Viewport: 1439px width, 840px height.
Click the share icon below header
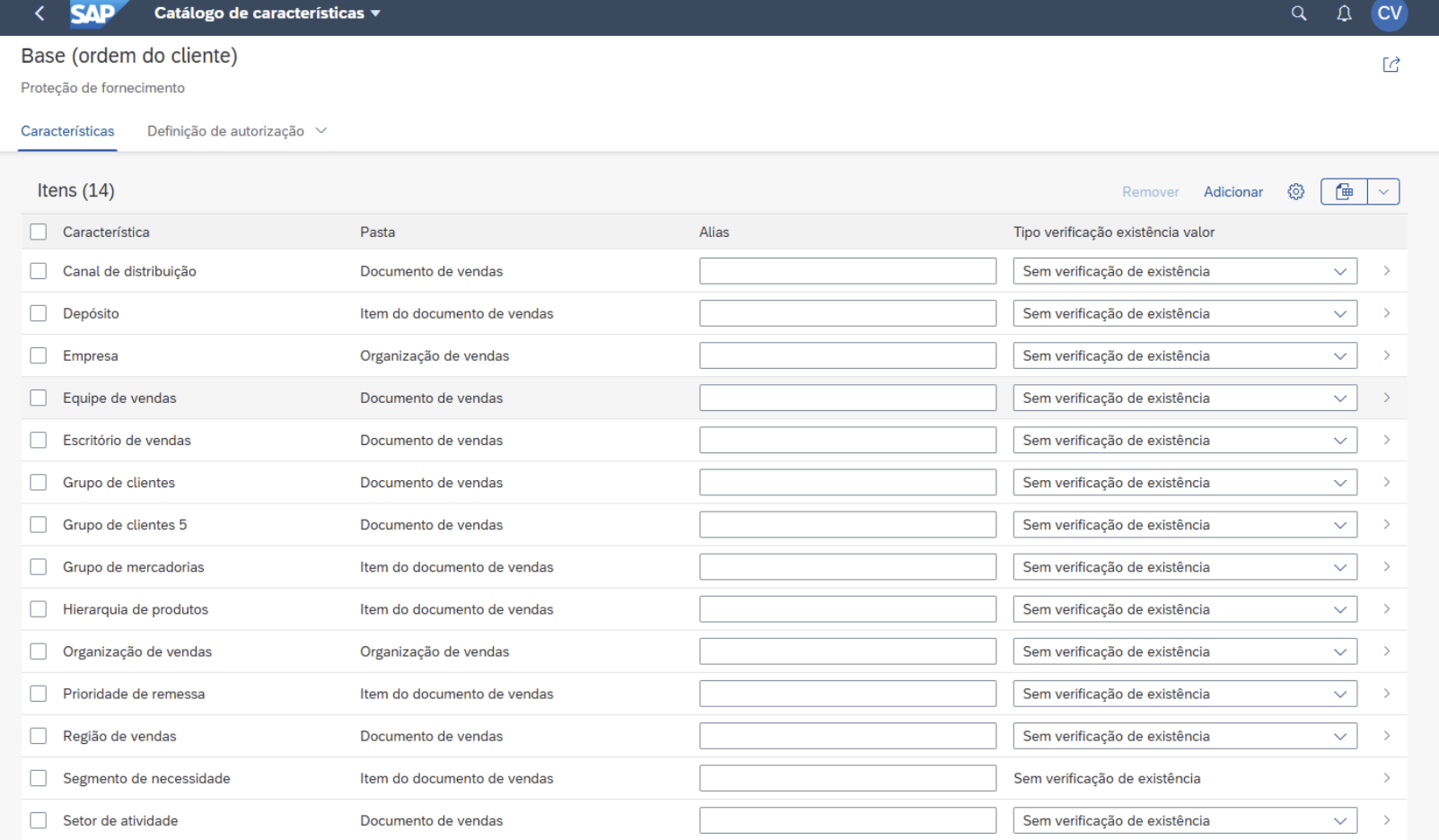[1391, 65]
